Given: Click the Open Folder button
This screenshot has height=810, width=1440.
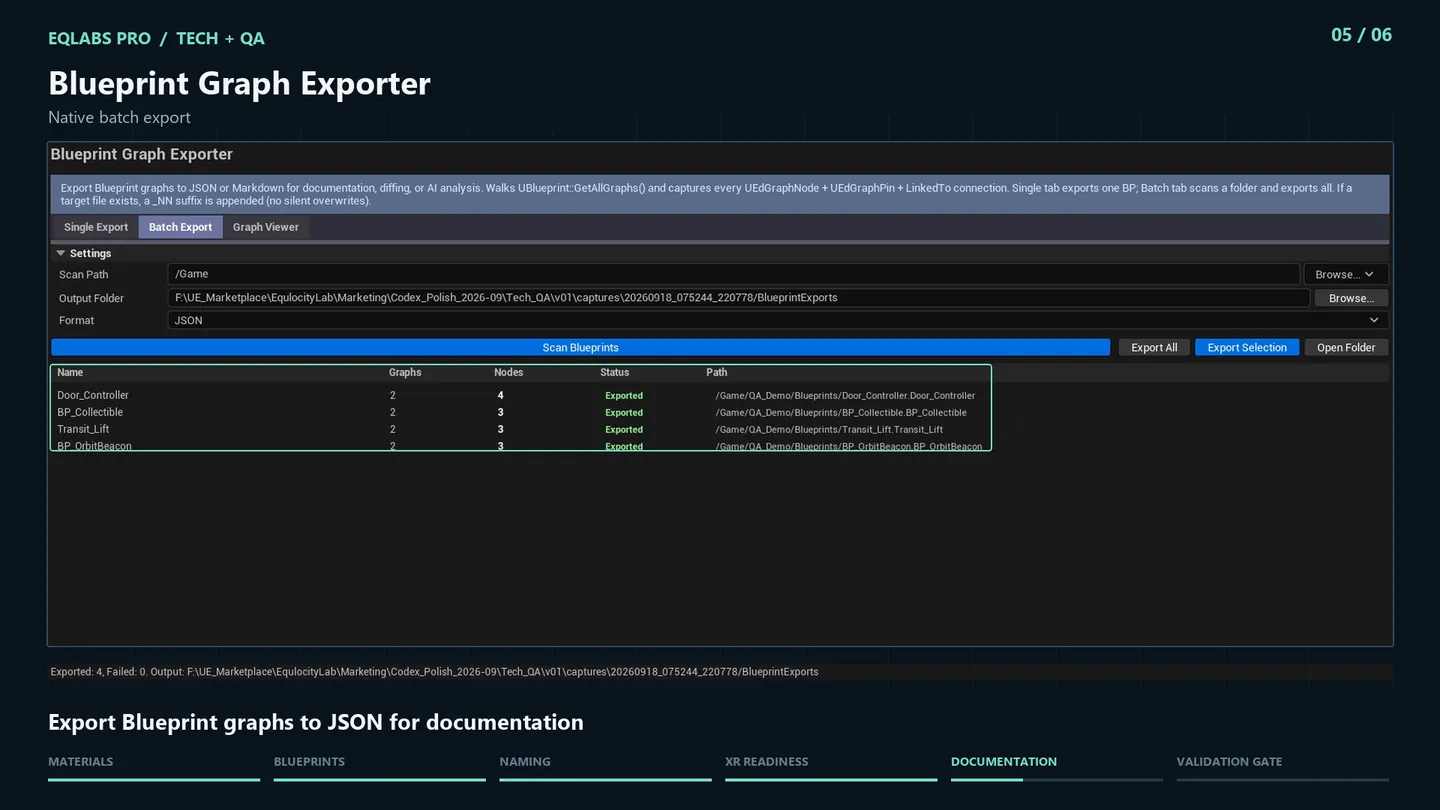Looking at the screenshot, I should (x=1346, y=348).
